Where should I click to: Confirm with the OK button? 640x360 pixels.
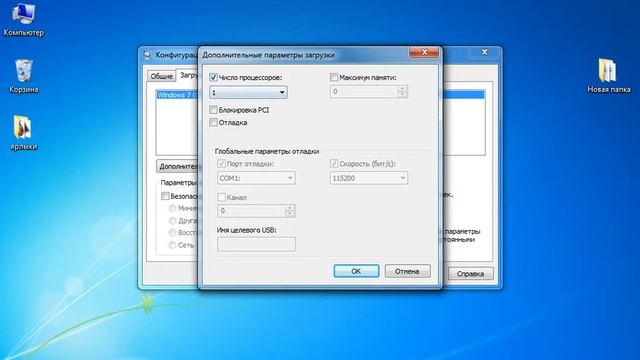point(356,271)
